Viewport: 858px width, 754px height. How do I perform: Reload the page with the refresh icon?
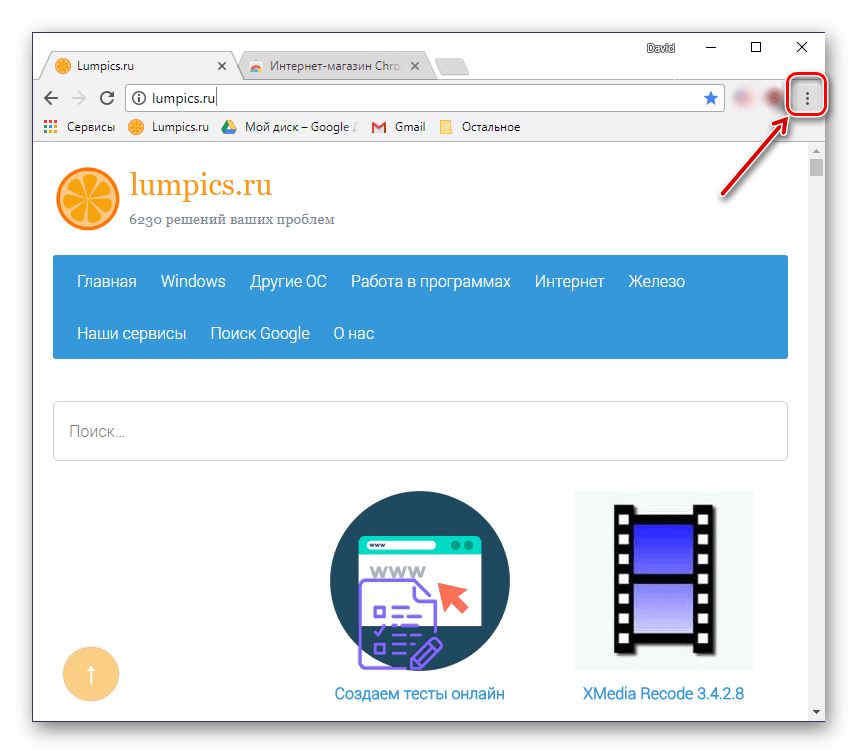(107, 98)
